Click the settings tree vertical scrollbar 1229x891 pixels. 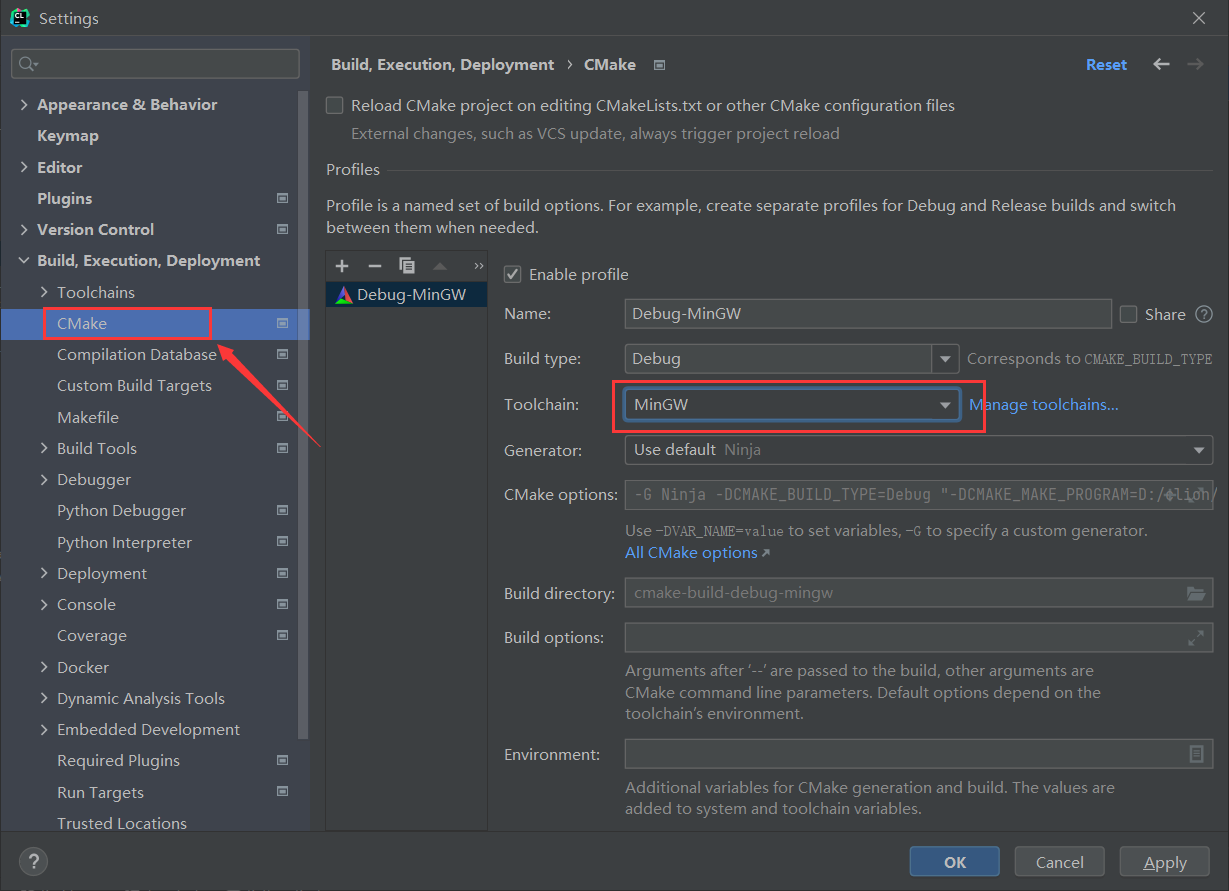coord(304,415)
